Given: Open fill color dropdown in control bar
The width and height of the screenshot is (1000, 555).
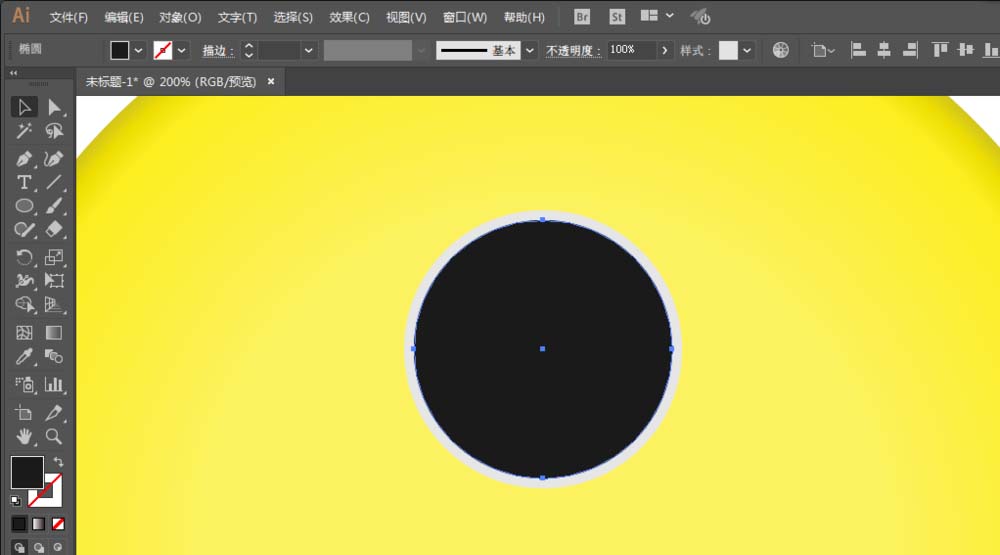Looking at the screenshot, I should tap(138, 50).
